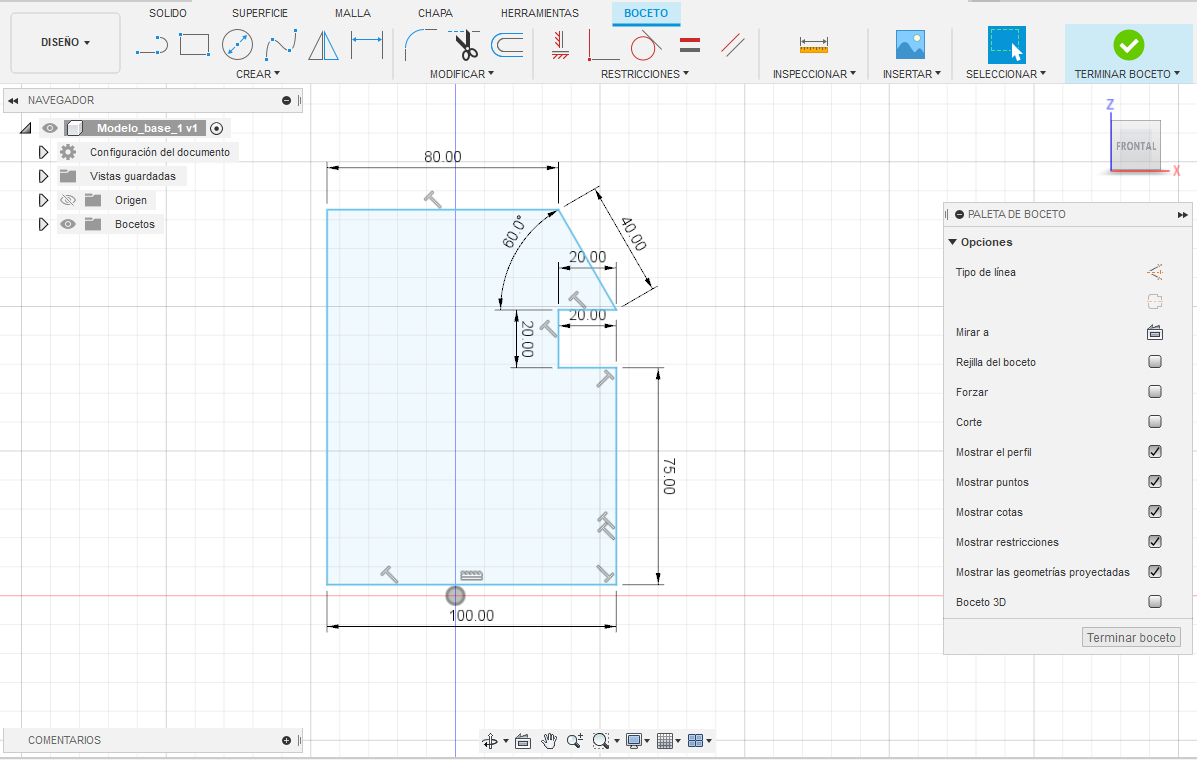
Task: Select the BOCETO tab
Action: pyautogui.click(x=646, y=13)
